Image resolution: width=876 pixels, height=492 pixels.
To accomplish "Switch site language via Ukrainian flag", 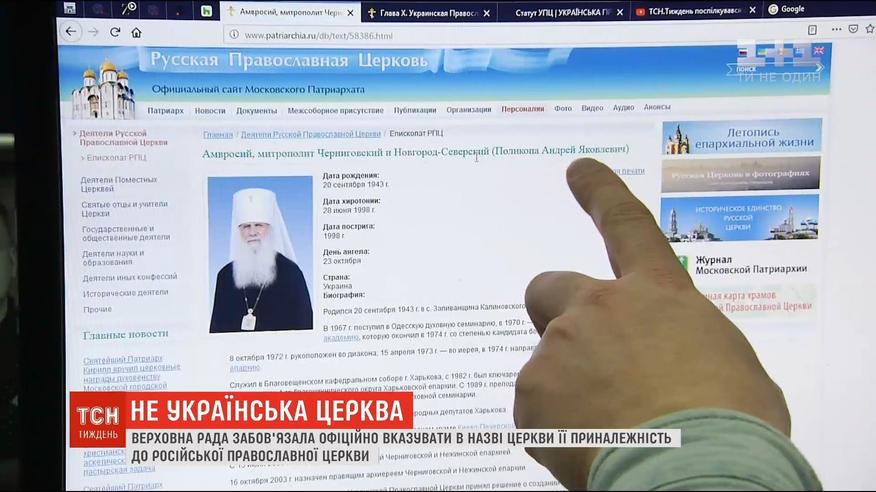I will click(x=761, y=52).
